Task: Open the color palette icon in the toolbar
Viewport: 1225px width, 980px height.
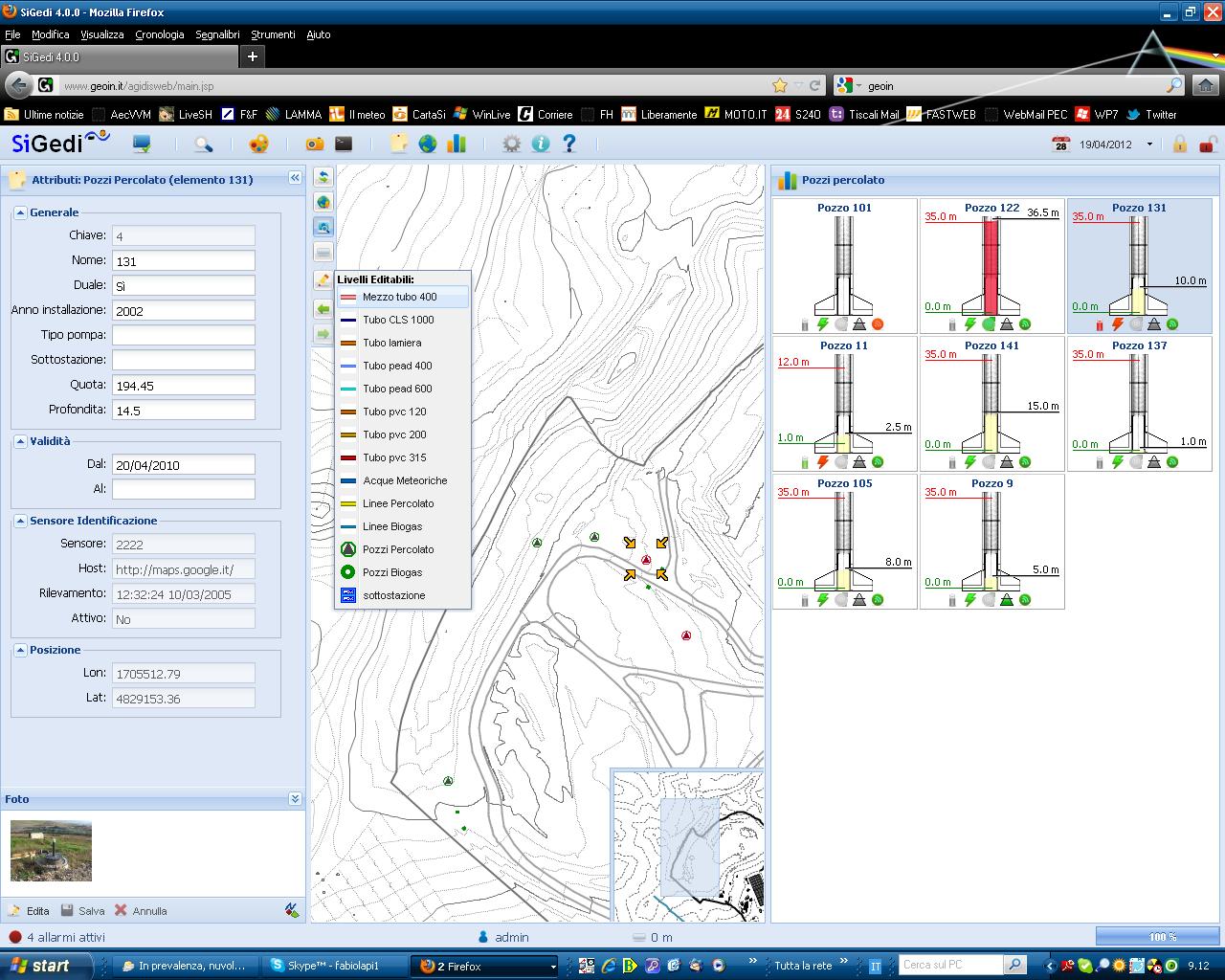Action: (258, 145)
